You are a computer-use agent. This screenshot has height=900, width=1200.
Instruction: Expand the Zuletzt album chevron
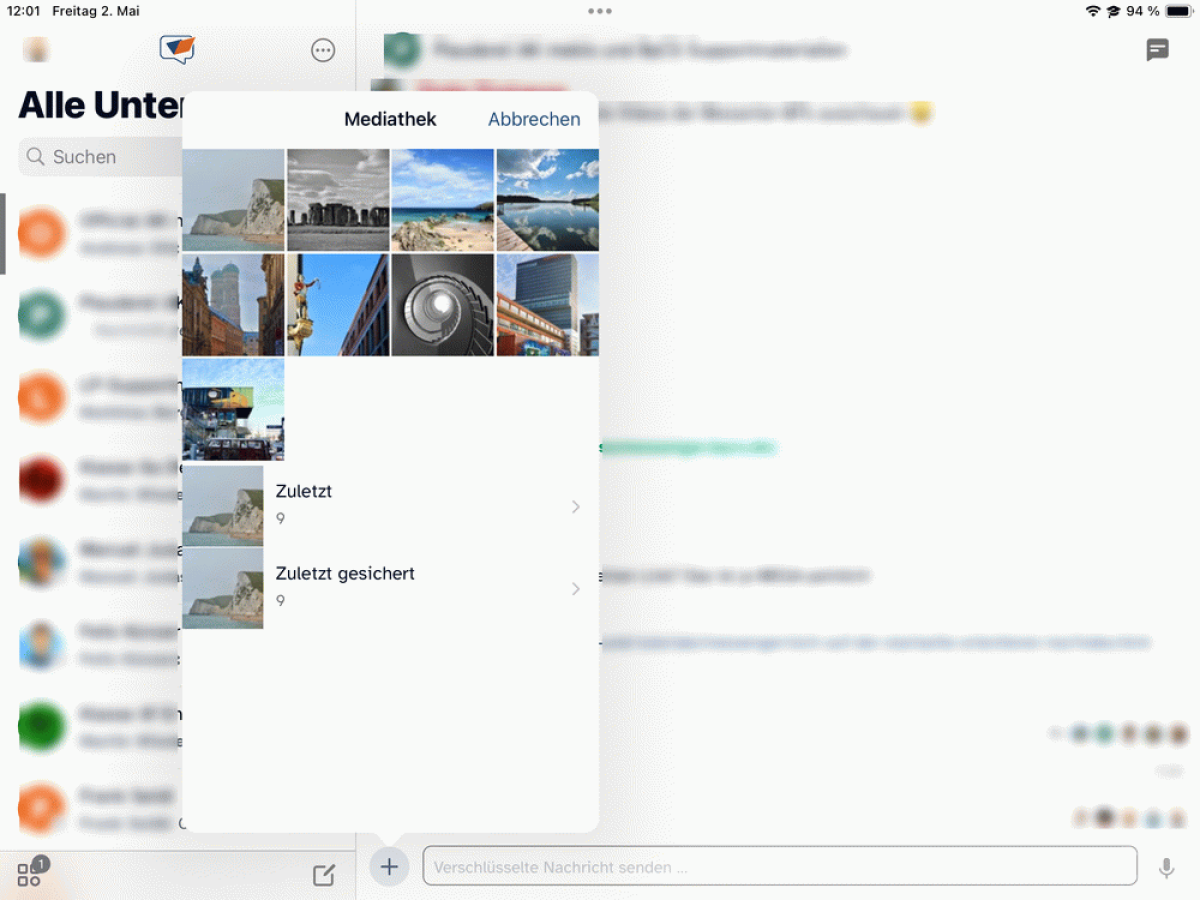[576, 507]
